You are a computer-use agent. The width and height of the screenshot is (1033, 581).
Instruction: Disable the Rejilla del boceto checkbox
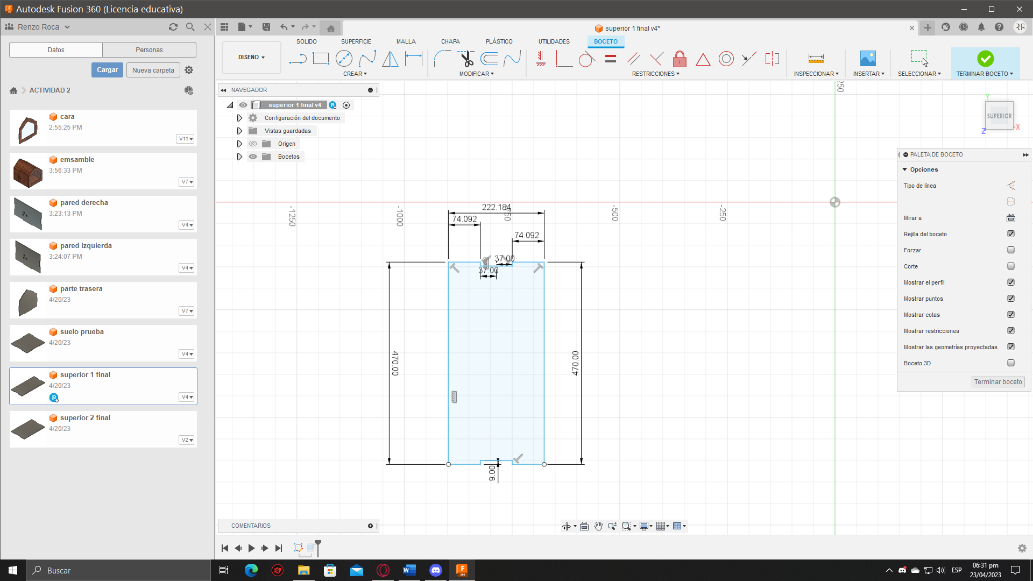click(1011, 234)
